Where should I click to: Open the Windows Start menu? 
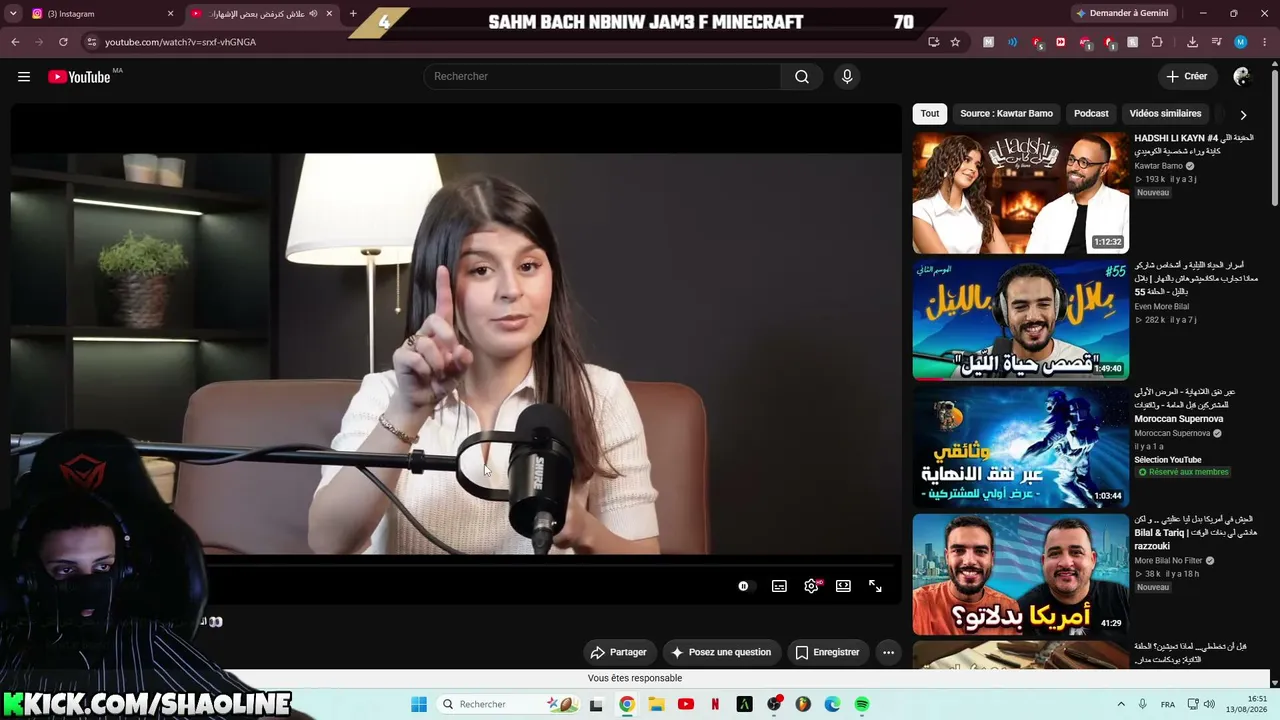pos(419,704)
